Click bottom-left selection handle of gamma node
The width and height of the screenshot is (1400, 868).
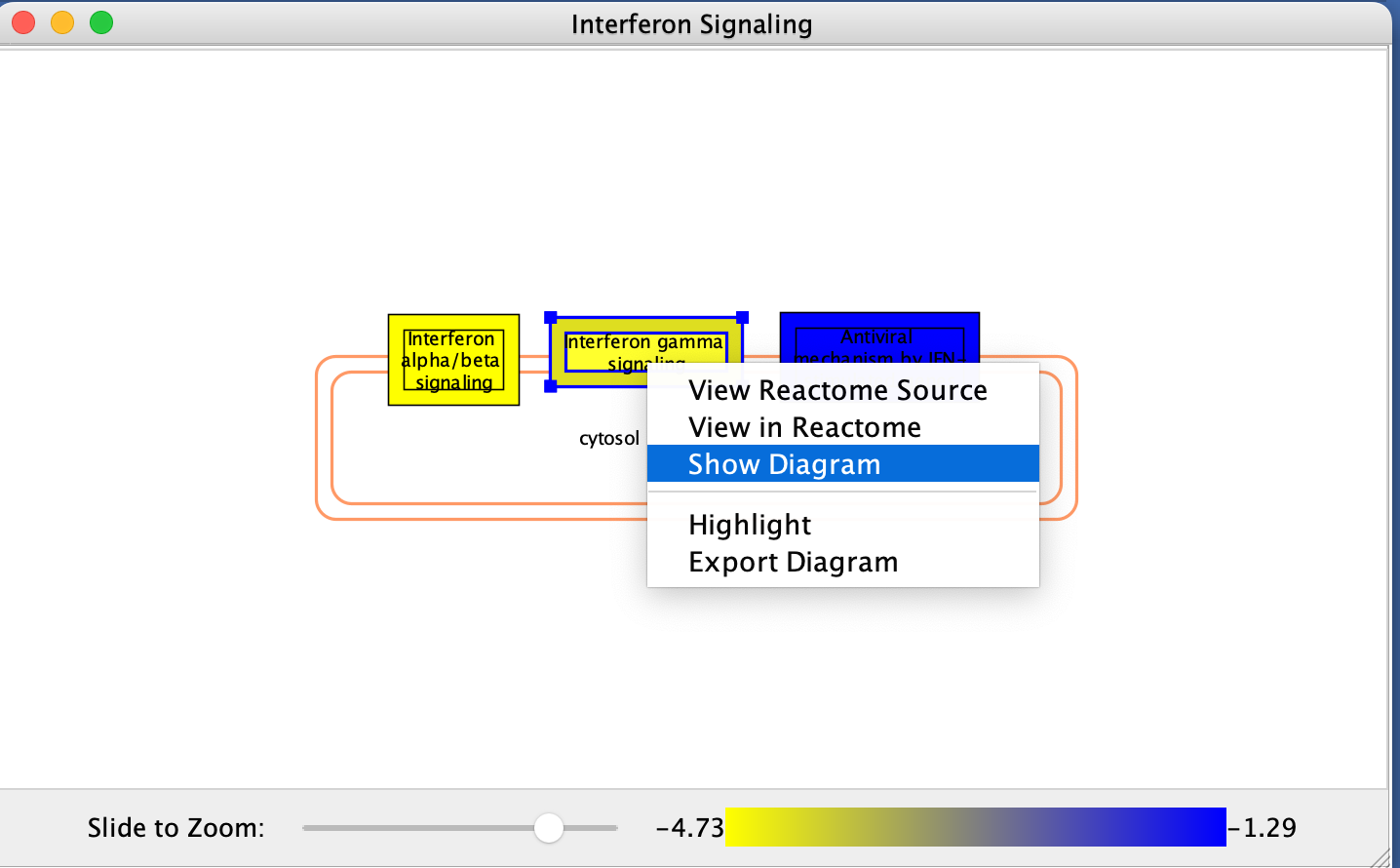[551, 386]
